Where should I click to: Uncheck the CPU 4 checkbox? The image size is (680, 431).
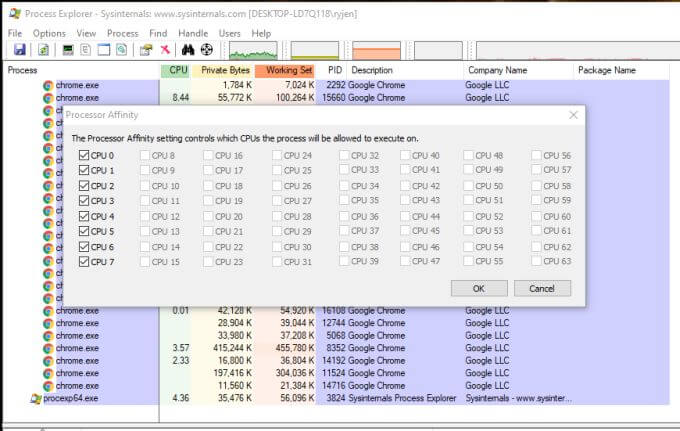(x=84, y=216)
